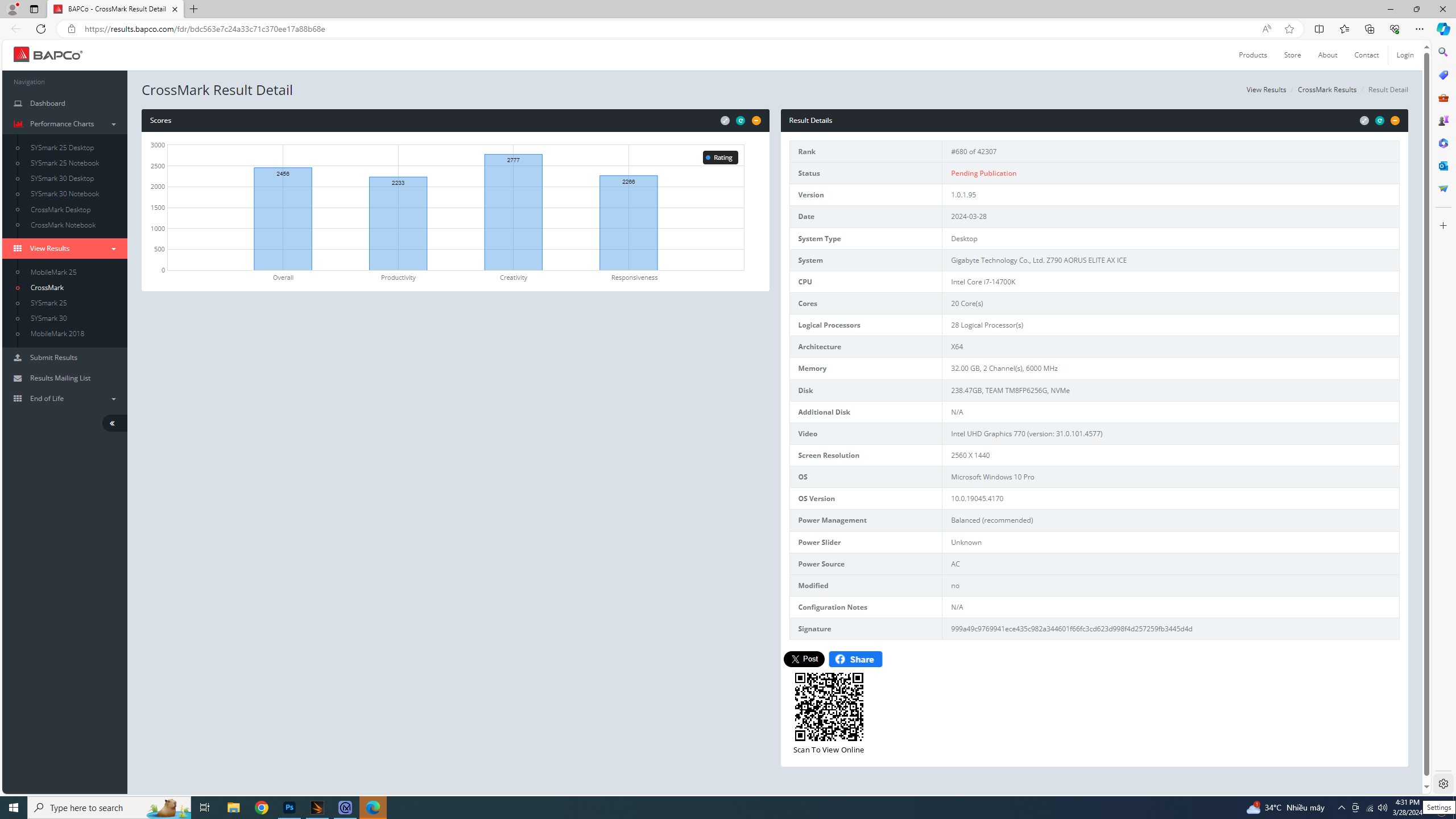Refresh the Result Details panel

[x=1380, y=121]
